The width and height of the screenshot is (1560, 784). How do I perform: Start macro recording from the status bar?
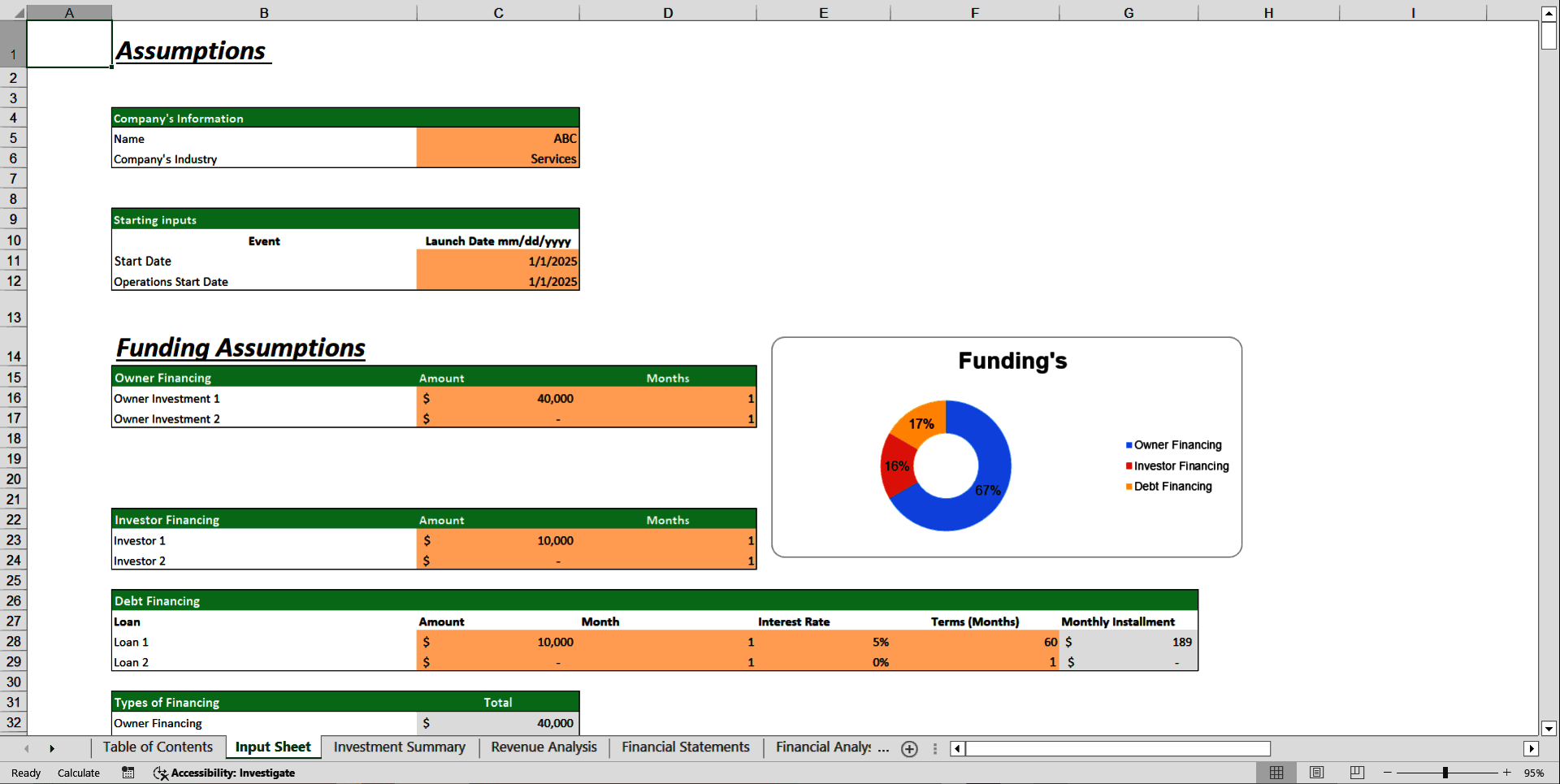128,773
